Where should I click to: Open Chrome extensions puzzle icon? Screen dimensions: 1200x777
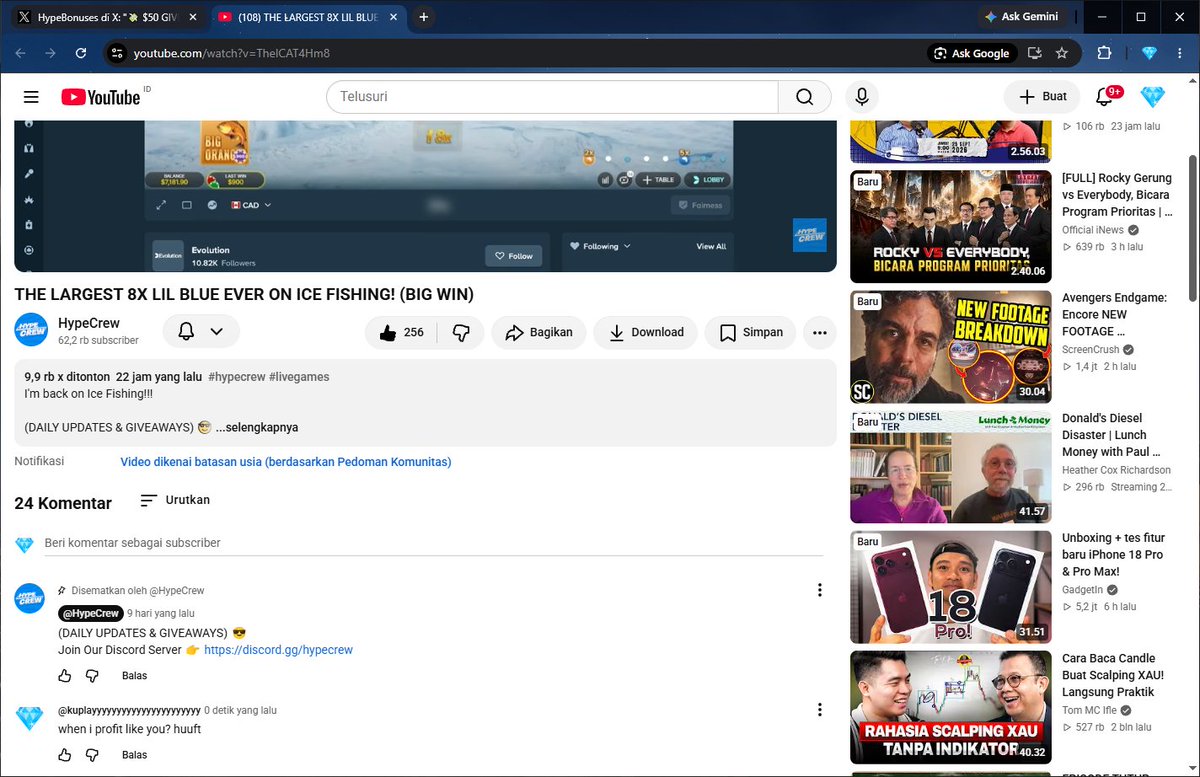[1105, 53]
